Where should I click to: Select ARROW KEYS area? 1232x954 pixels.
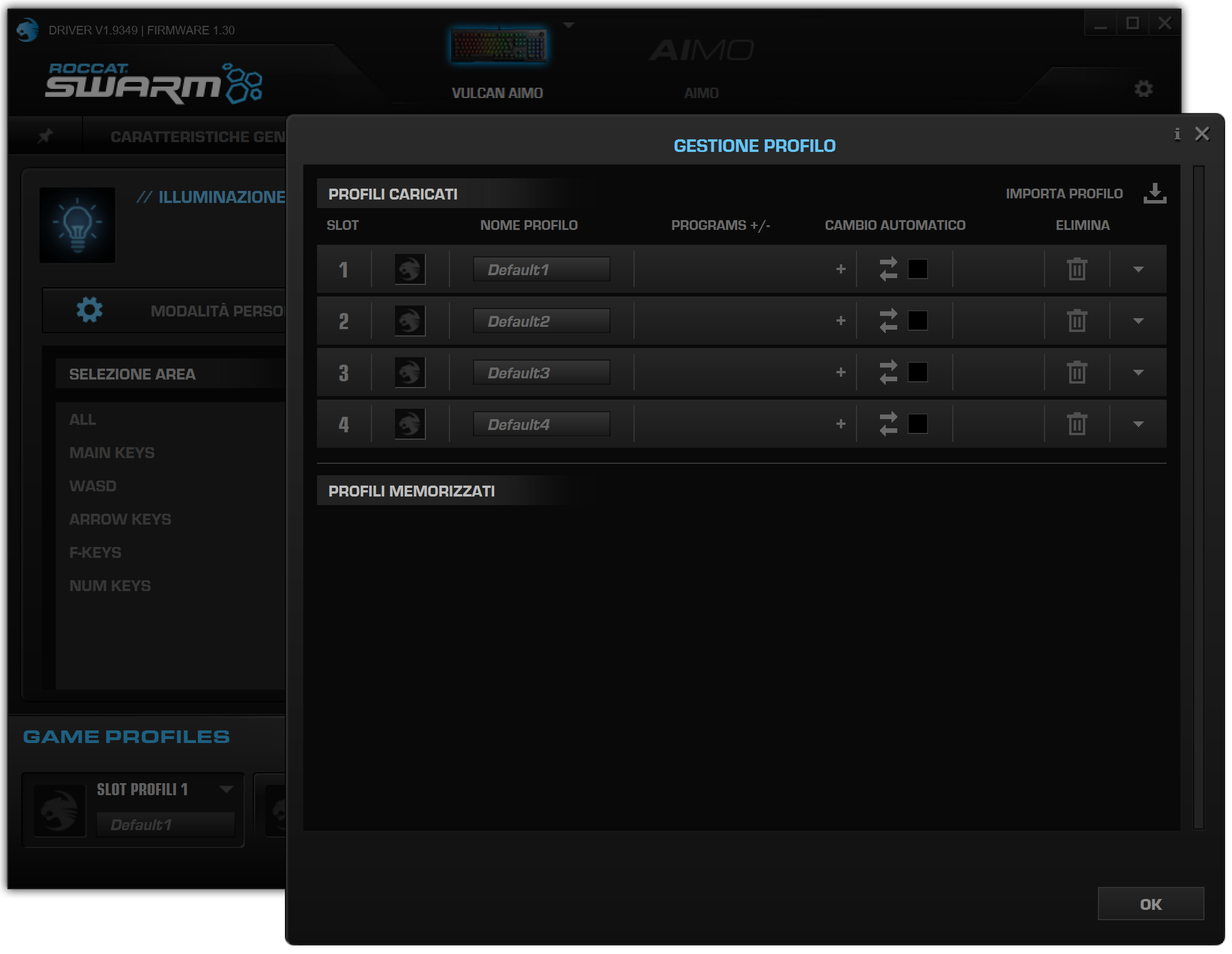[120, 519]
